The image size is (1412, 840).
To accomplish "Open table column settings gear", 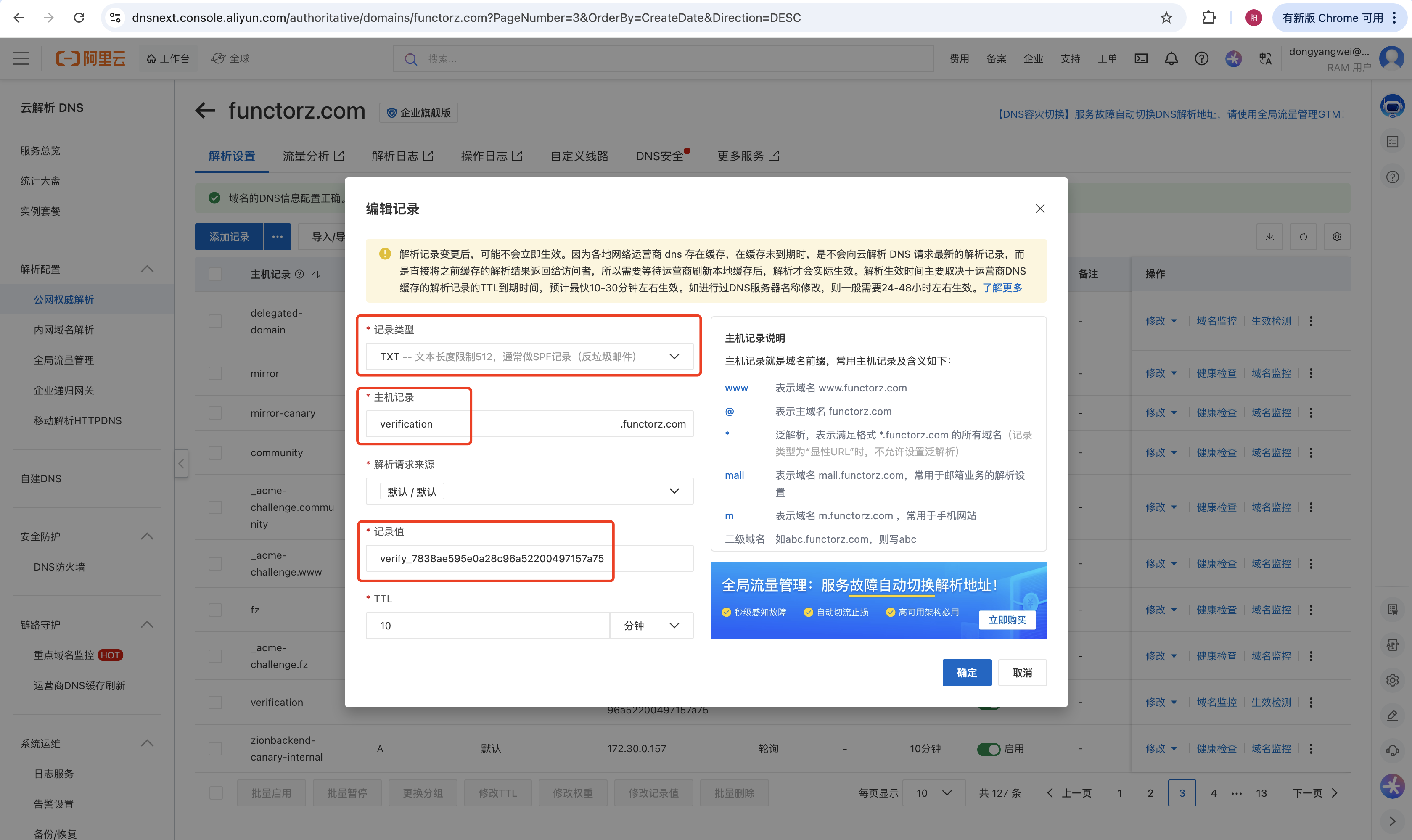I will (1337, 237).
